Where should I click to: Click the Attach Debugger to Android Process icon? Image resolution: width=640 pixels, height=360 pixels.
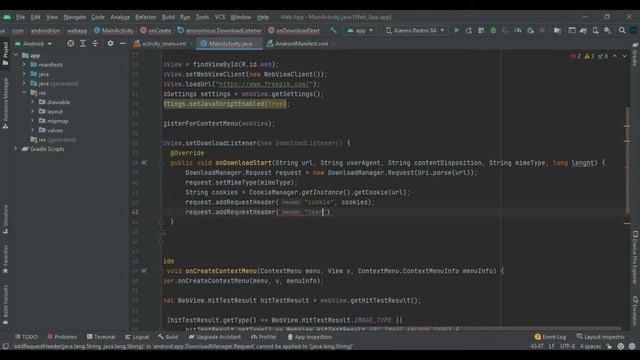(530, 30)
